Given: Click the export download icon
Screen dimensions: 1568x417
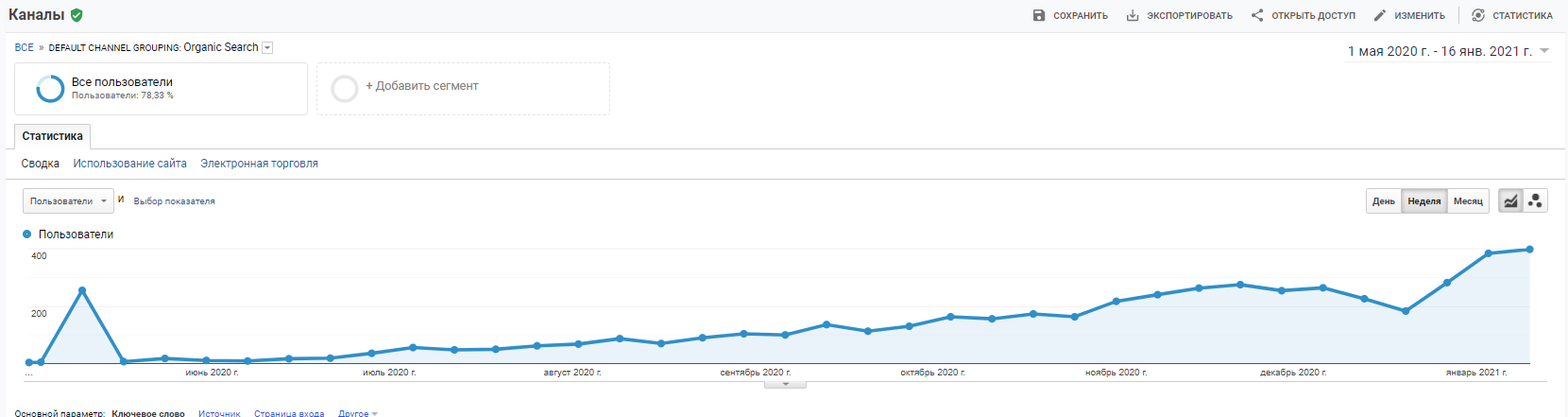Looking at the screenshot, I should pyautogui.click(x=1133, y=15).
